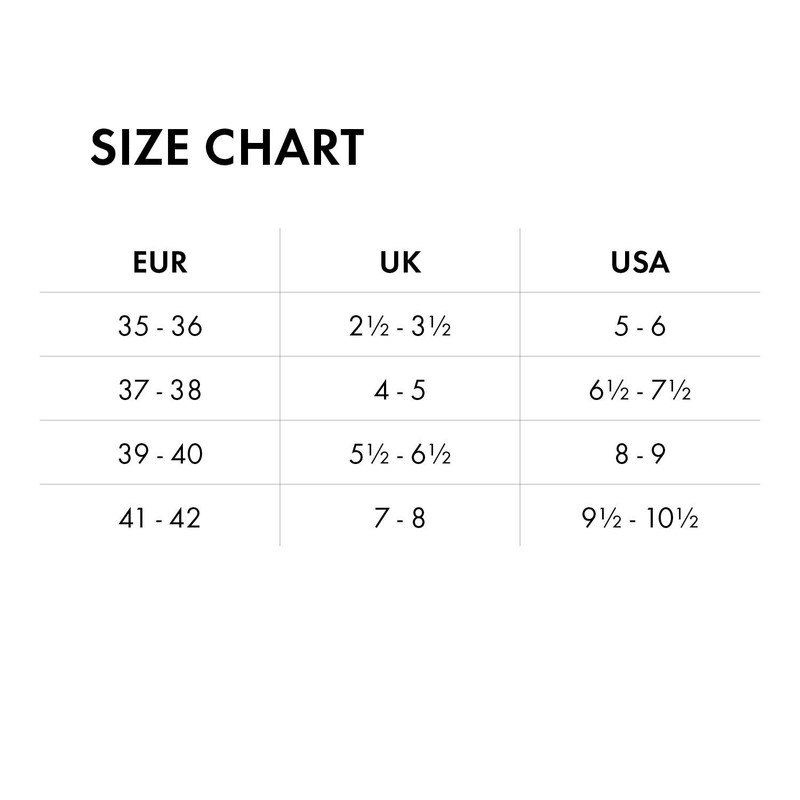Choose the UK 7 - 8 size
The width and height of the screenshot is (800, 800).
(400, 518)
